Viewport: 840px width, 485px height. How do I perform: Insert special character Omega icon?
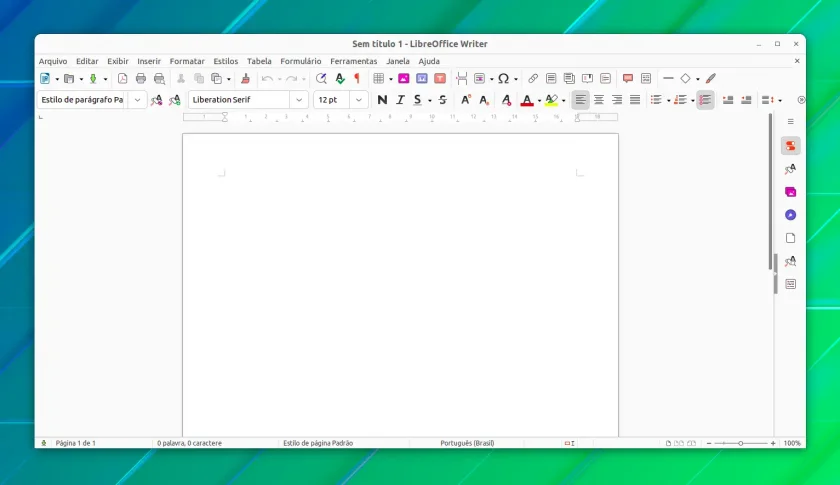point(503,79)
